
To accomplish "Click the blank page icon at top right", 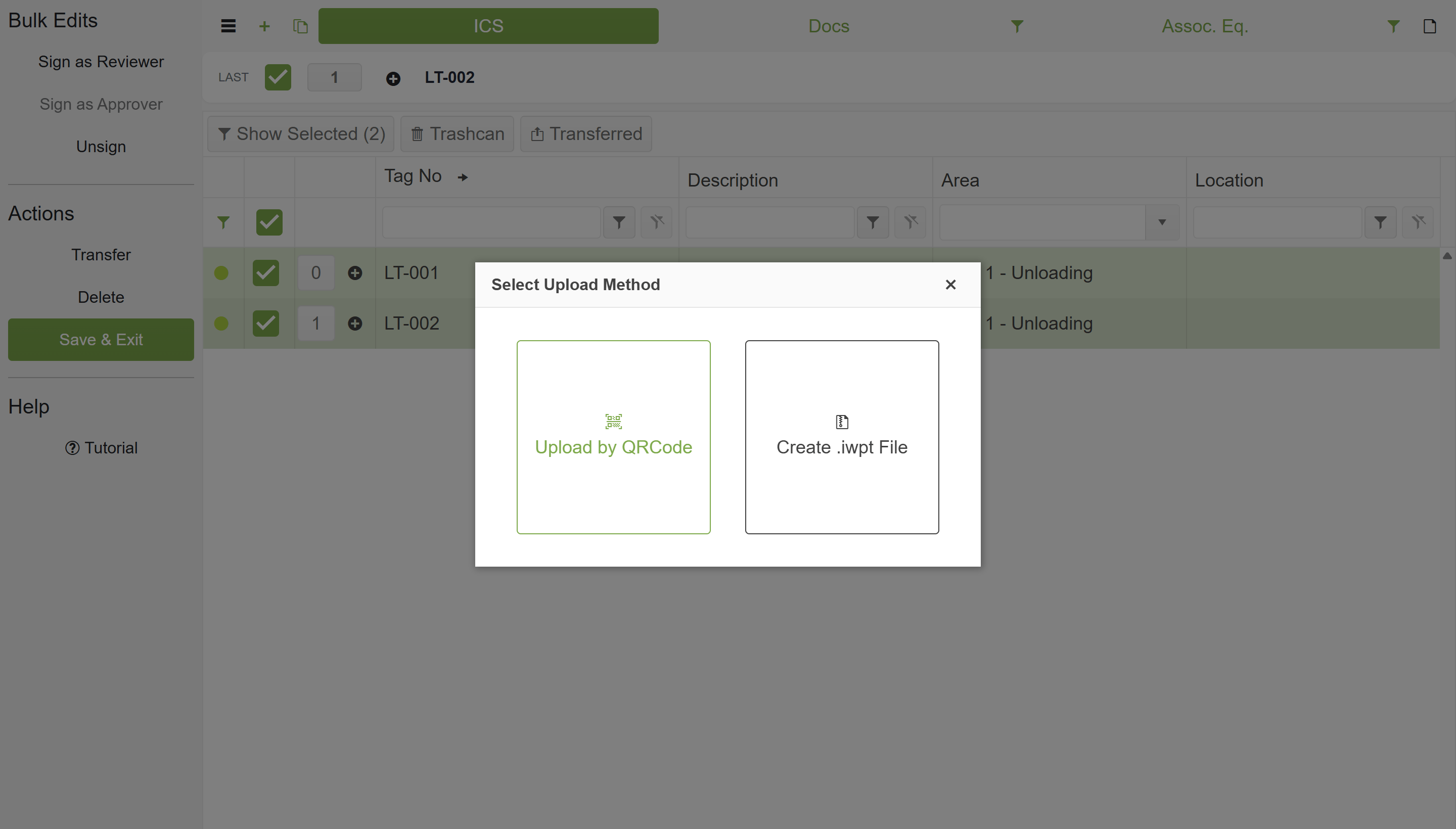I will pos(1429,26).
